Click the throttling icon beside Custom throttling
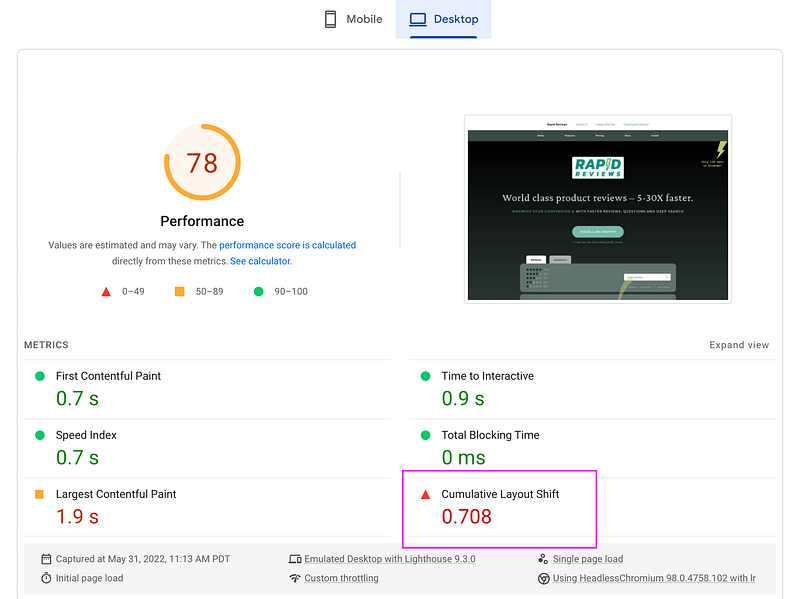Screen dimensions: 800x599 coord(294,578)
